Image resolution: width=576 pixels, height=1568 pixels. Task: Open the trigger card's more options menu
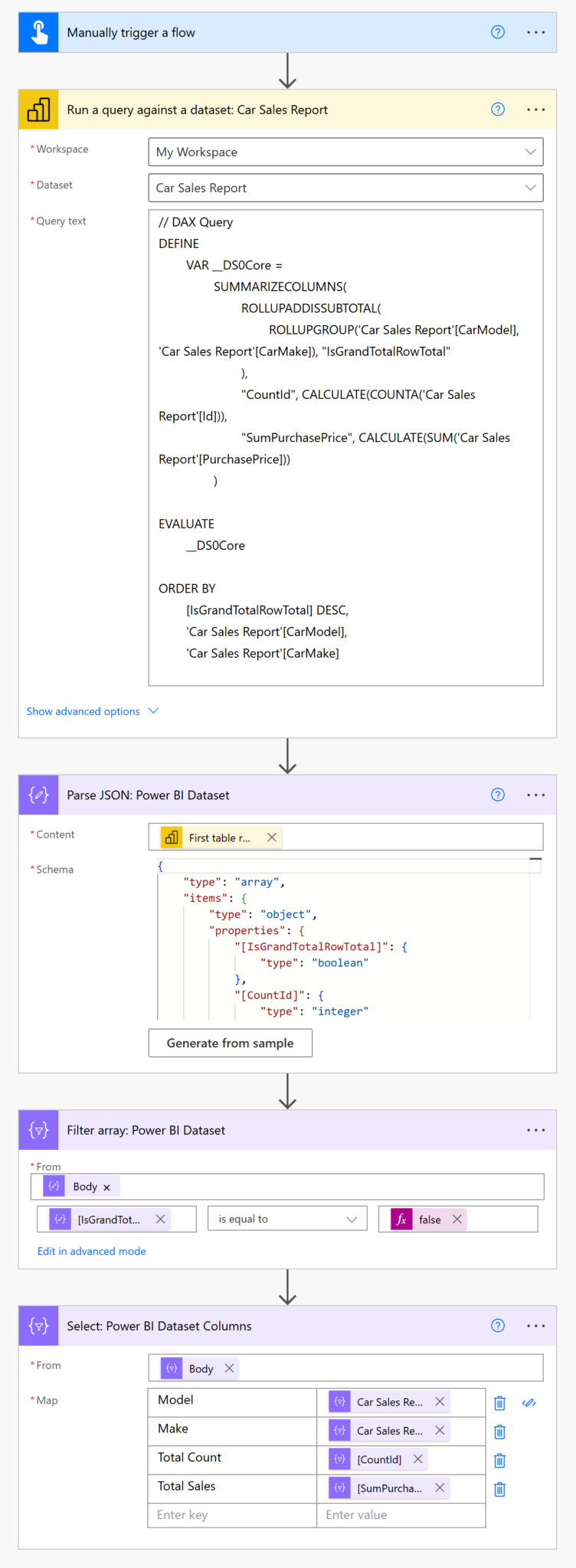click(x=535, y=31)
